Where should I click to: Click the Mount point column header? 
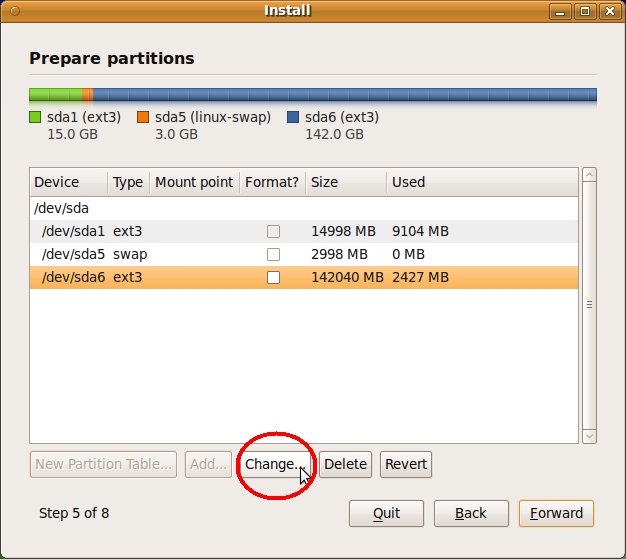pyautogui.click(x=194, y=182)
